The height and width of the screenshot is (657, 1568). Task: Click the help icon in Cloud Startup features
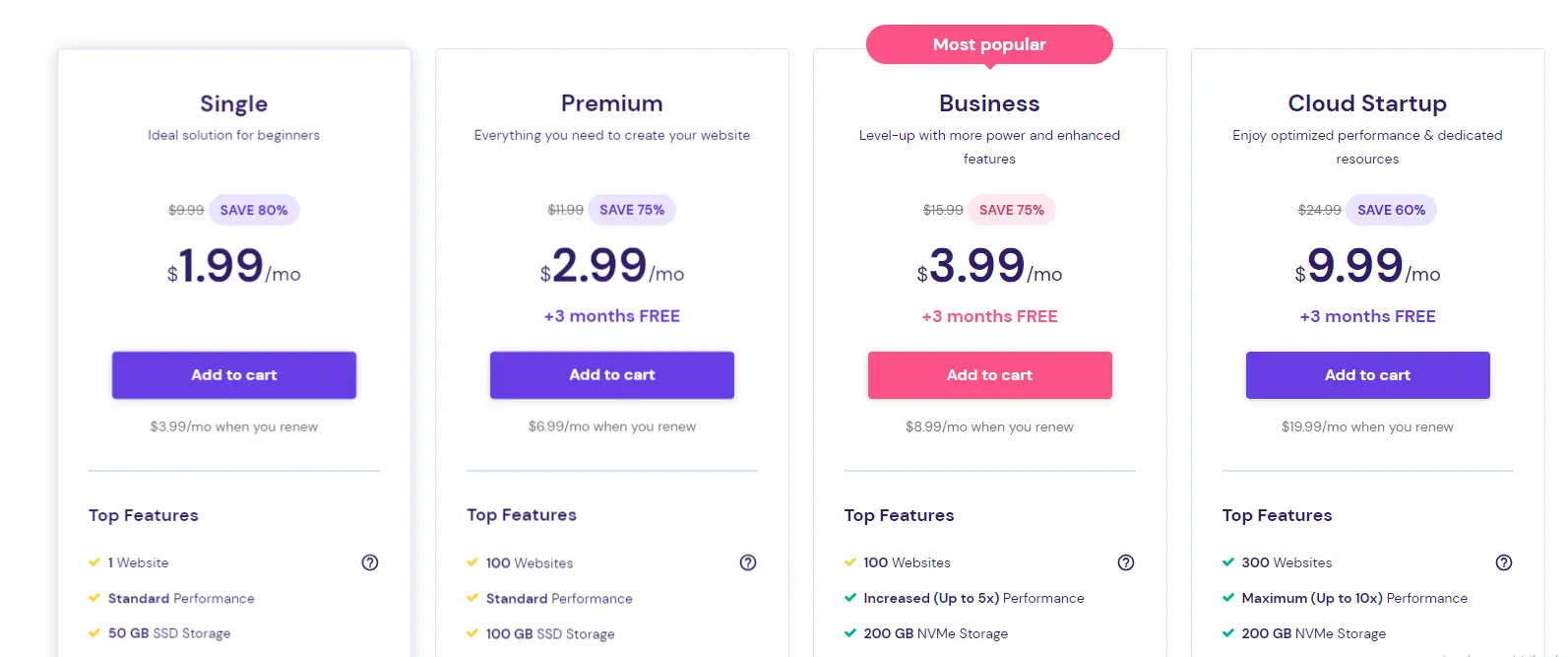click(1504, 562)
